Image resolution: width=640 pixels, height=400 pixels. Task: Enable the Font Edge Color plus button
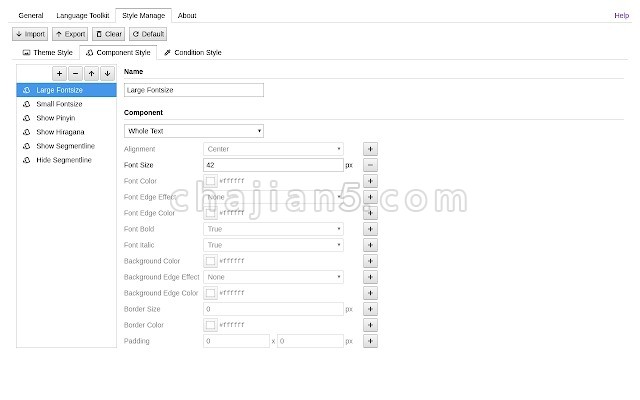(370, 213)
